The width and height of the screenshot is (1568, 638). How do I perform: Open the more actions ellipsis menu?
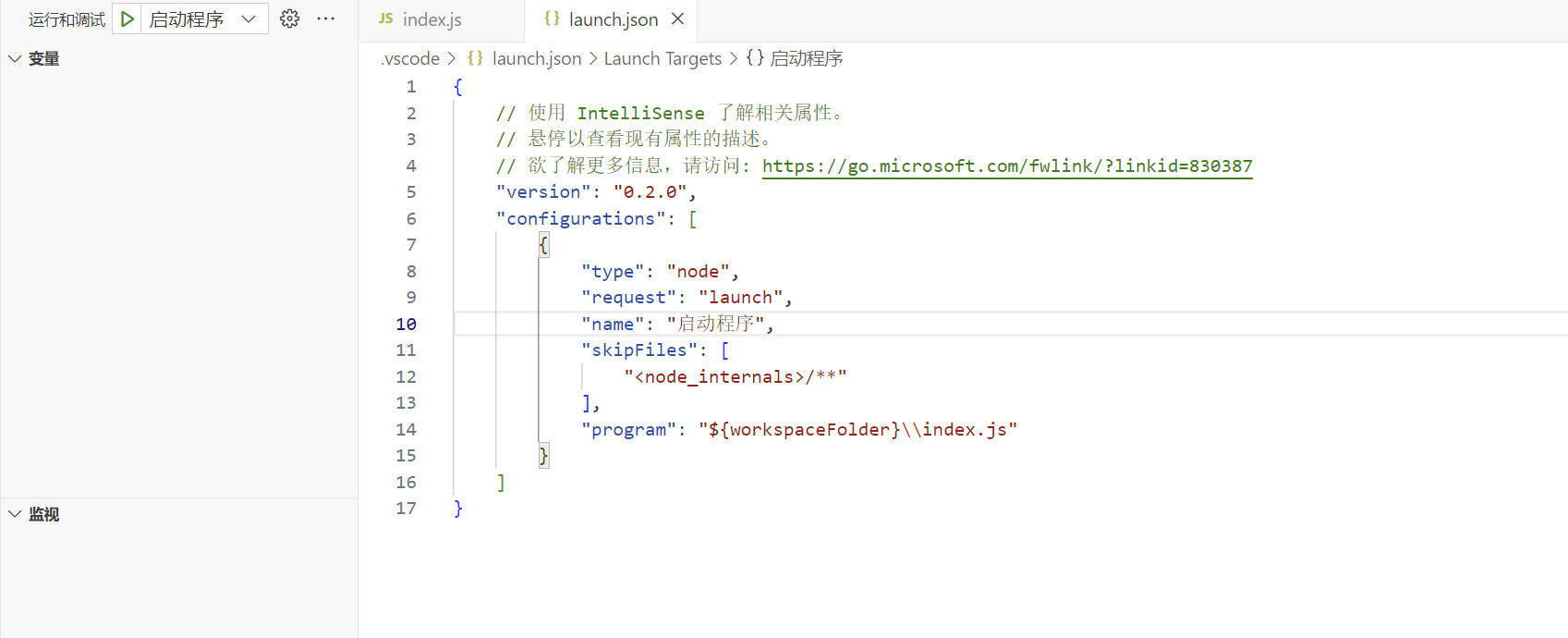pyautogui.click(x=325, y=18)
